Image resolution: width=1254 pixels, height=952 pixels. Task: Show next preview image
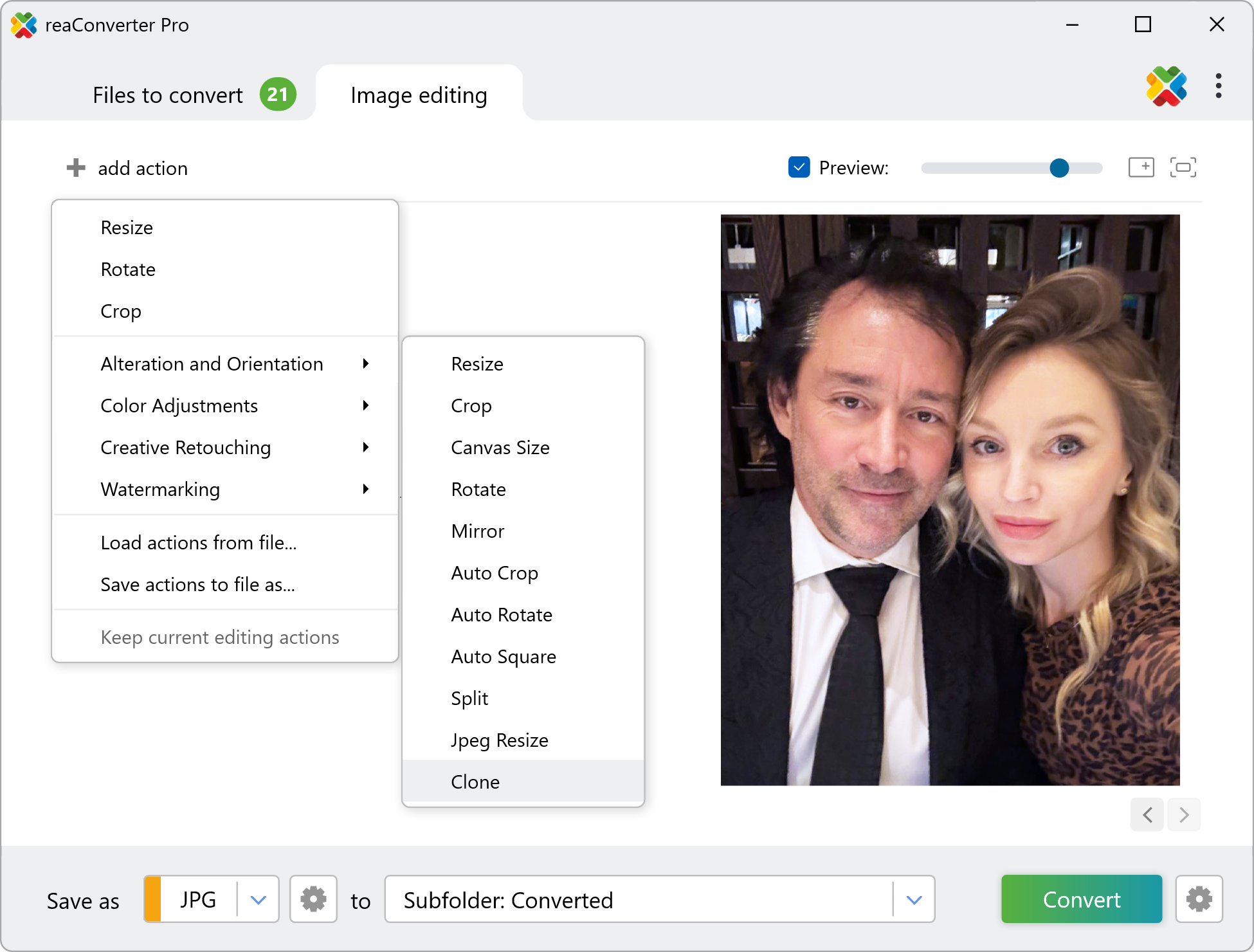click(1184, 815)
